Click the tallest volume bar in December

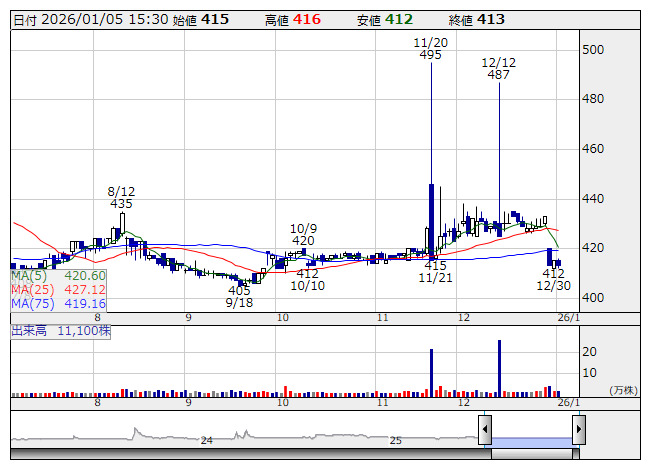coord(499,366)
